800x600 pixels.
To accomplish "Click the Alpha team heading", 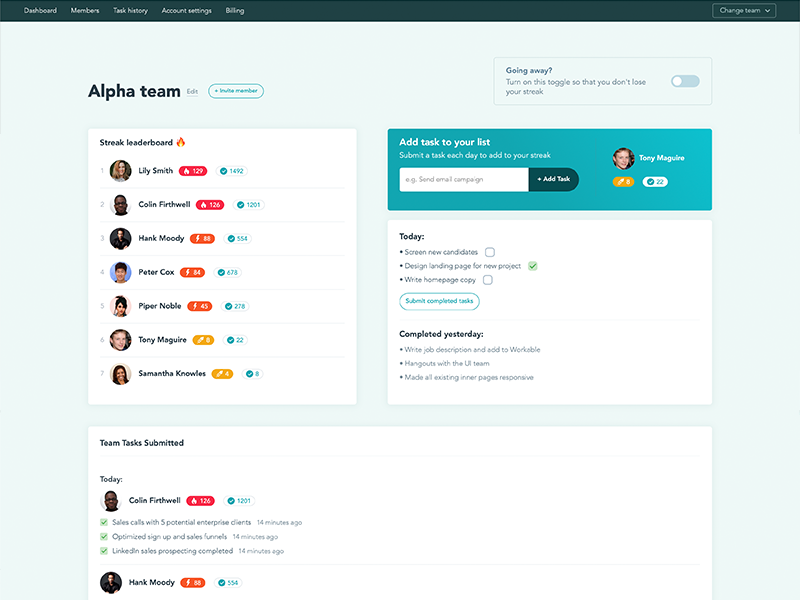I will (134, 91).
